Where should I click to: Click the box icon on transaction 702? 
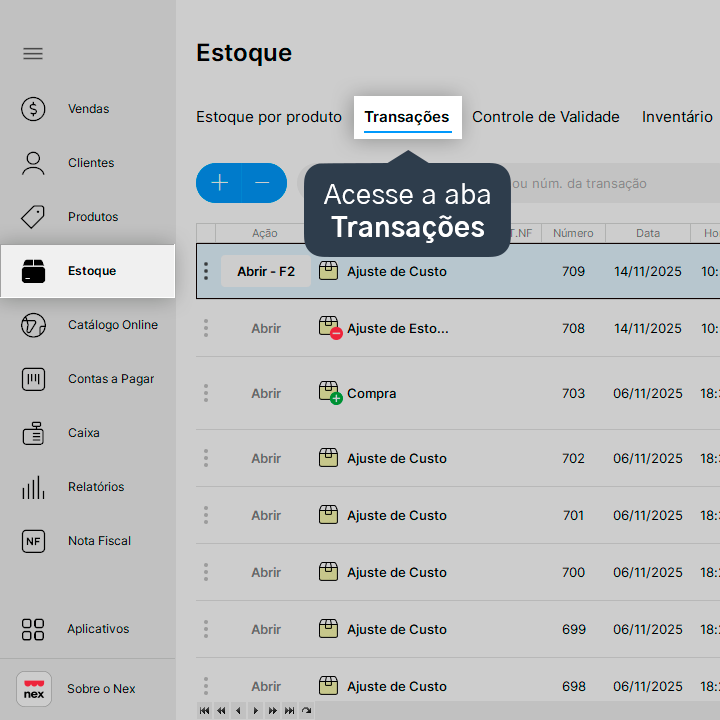328,458
